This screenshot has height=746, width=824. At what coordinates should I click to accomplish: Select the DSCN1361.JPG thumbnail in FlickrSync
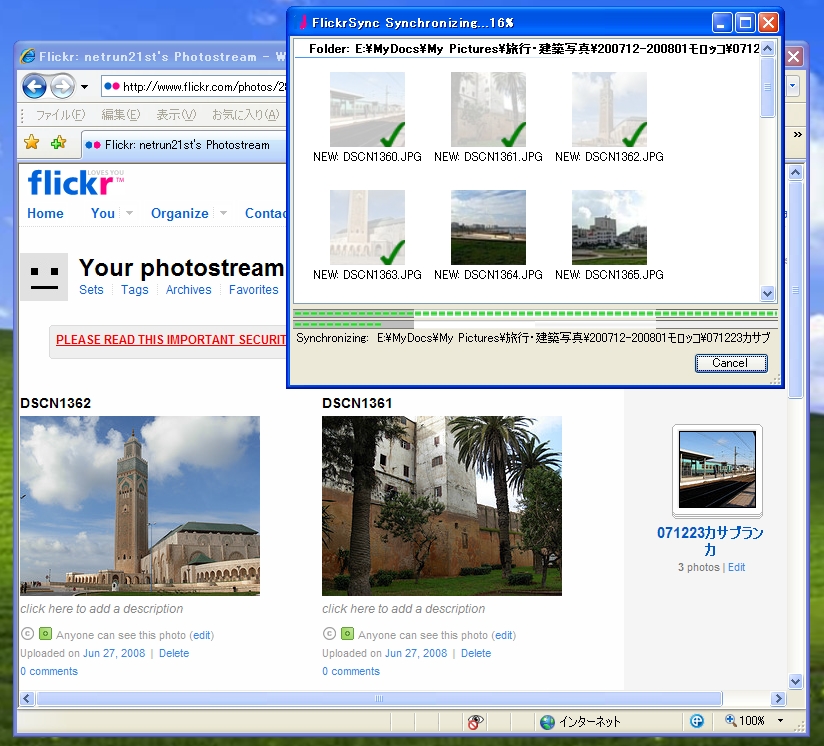coord(488,109)
